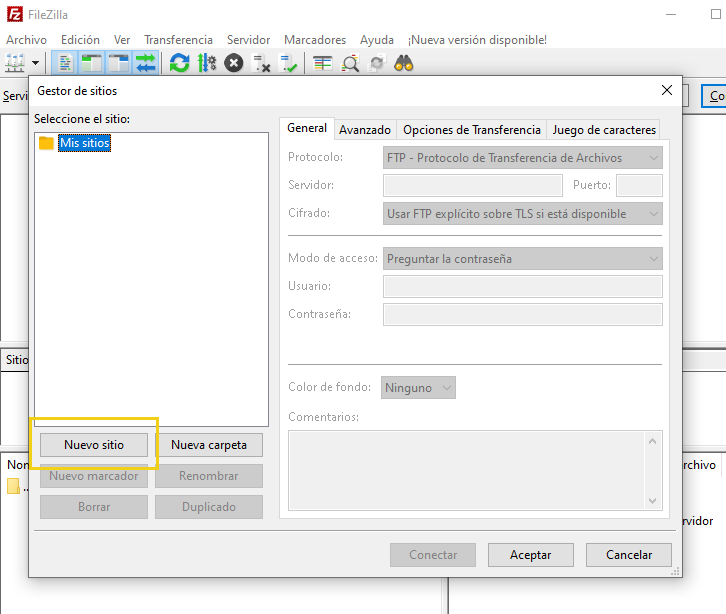Open the Archivo menu
This screenshot has width=726, height=614.
pos(26,40)
